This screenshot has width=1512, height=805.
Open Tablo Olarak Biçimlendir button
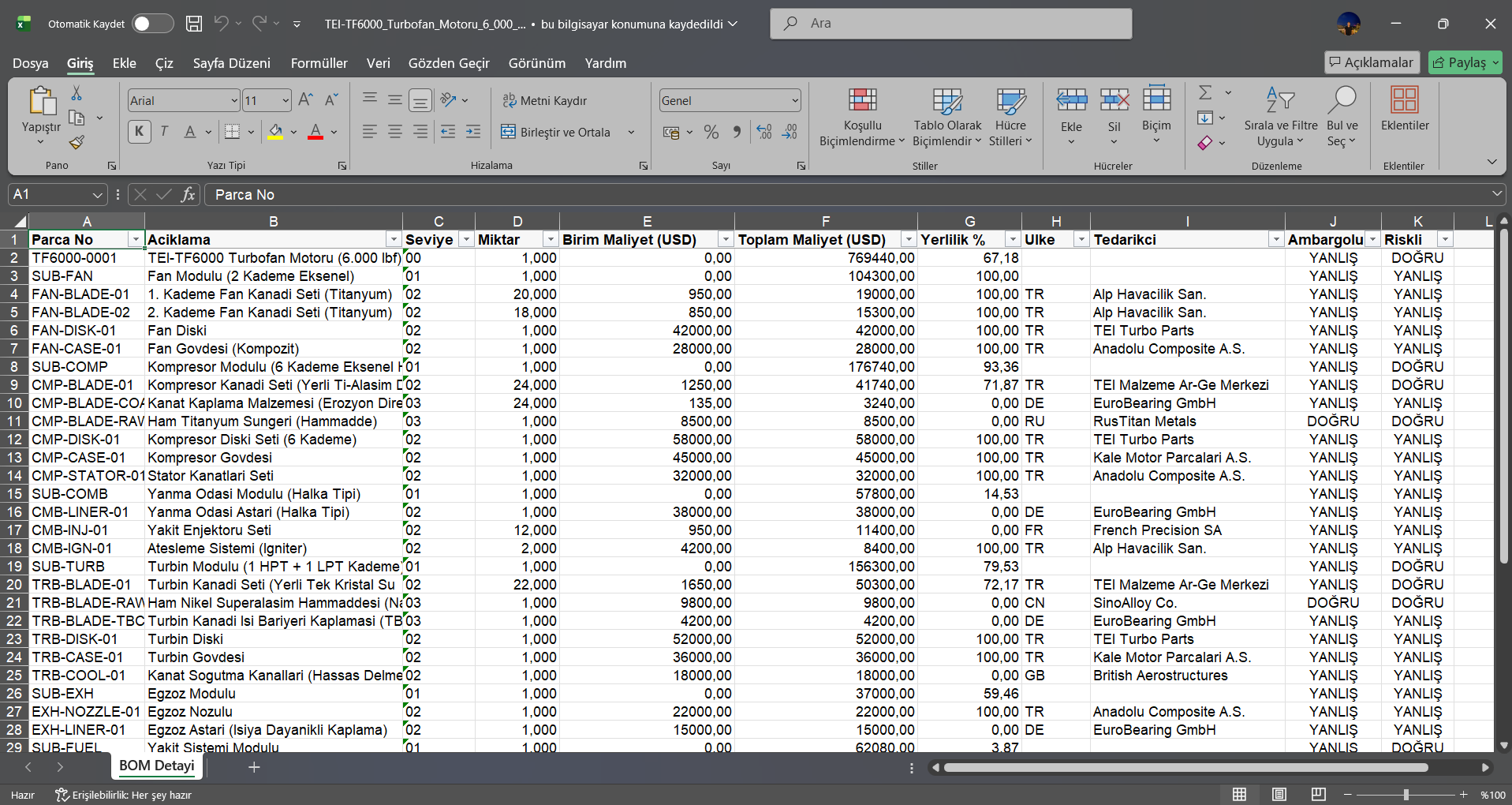pyautogui.click(x=947, y=117)
